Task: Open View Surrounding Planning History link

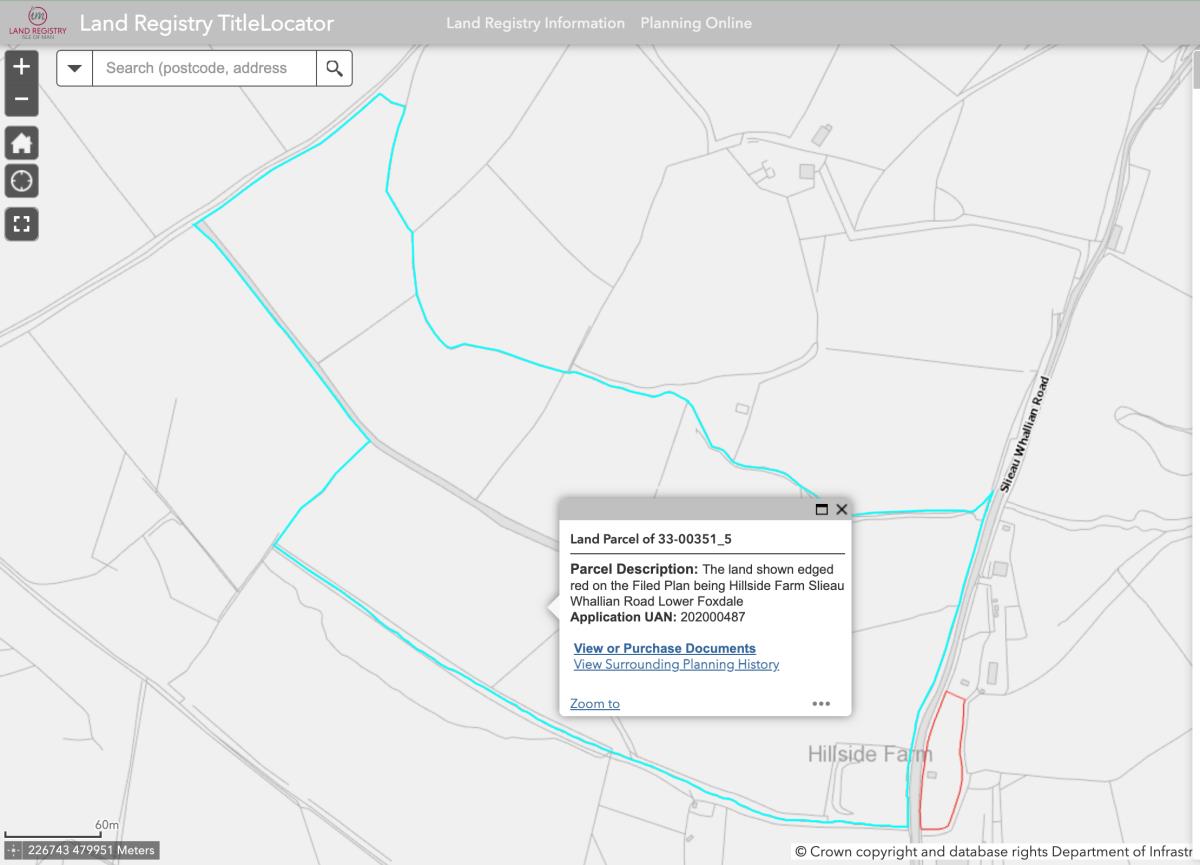Action: tap(676, 664)
